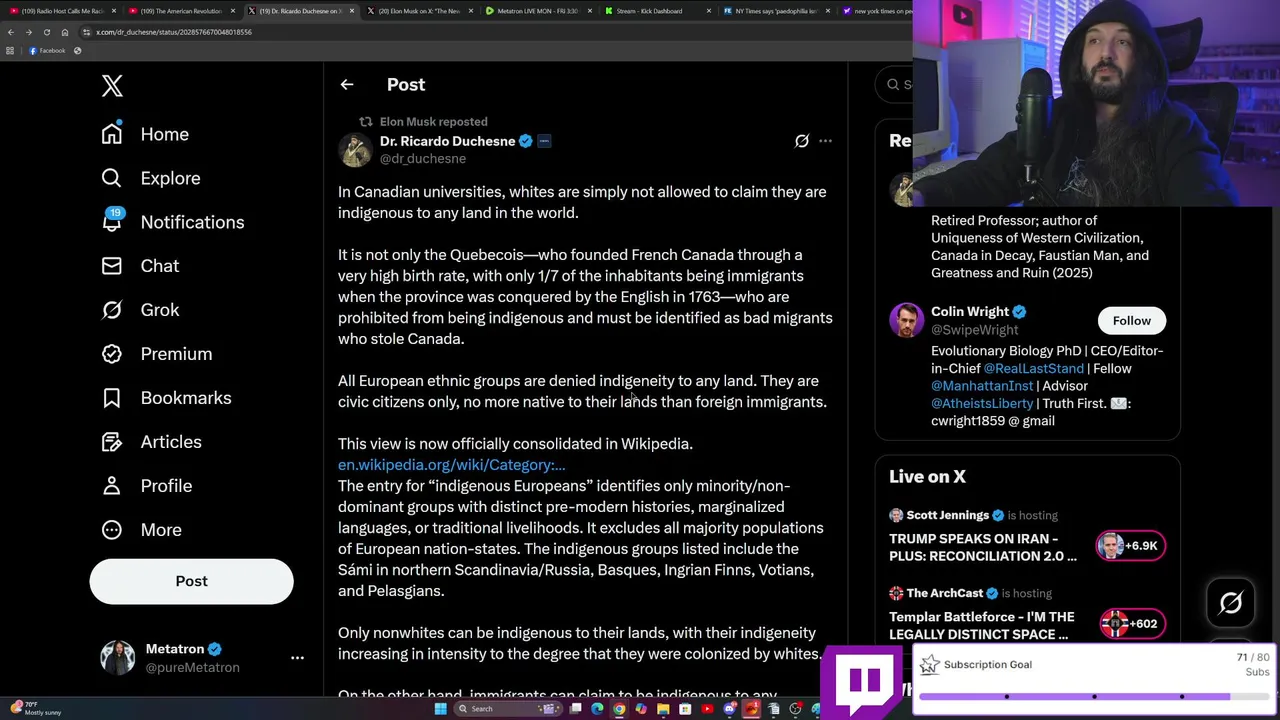
Task: Open the Premium page
Action: pos(156,354)
